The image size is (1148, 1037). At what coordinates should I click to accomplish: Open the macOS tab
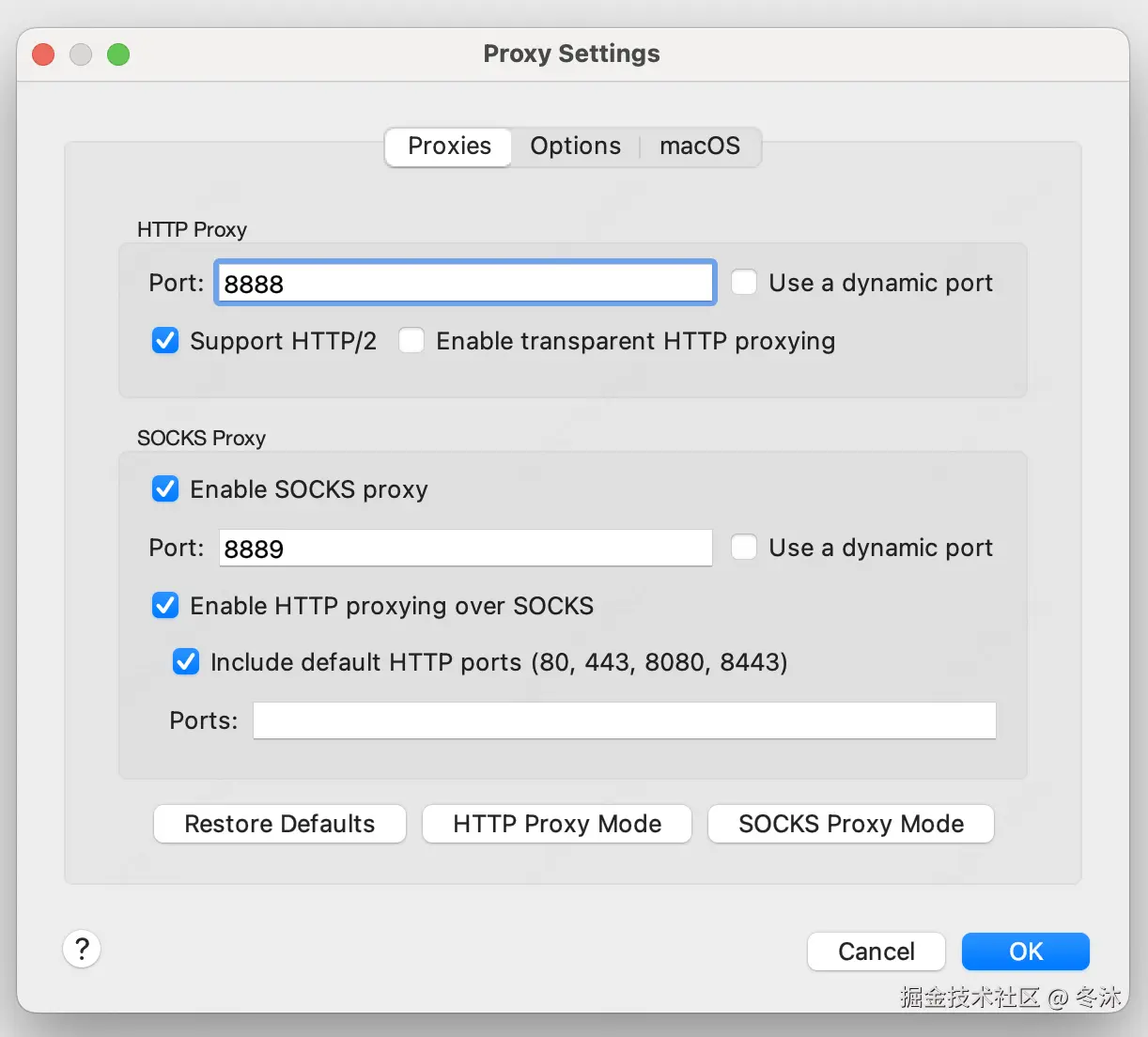coord(699,147)
